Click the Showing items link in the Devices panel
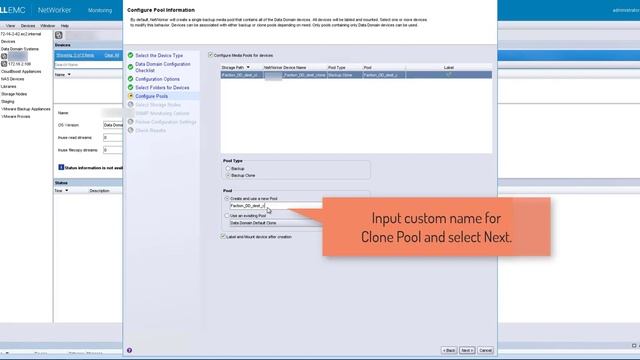 tap(75, 55)
